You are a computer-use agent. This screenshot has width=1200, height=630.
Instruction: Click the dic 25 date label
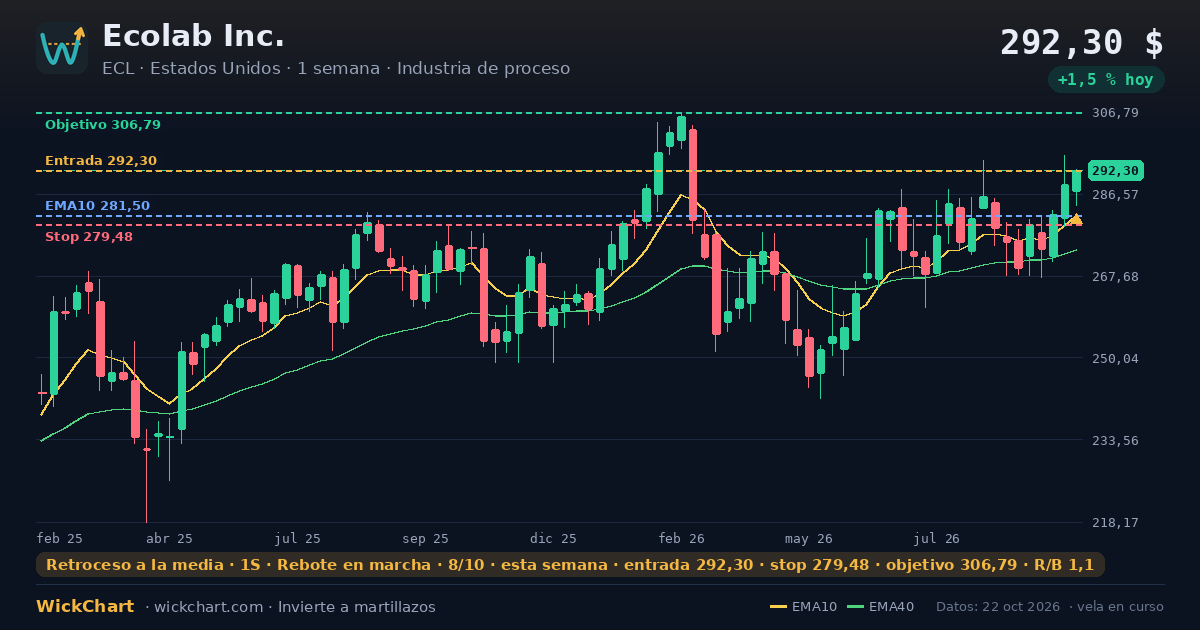554,539
